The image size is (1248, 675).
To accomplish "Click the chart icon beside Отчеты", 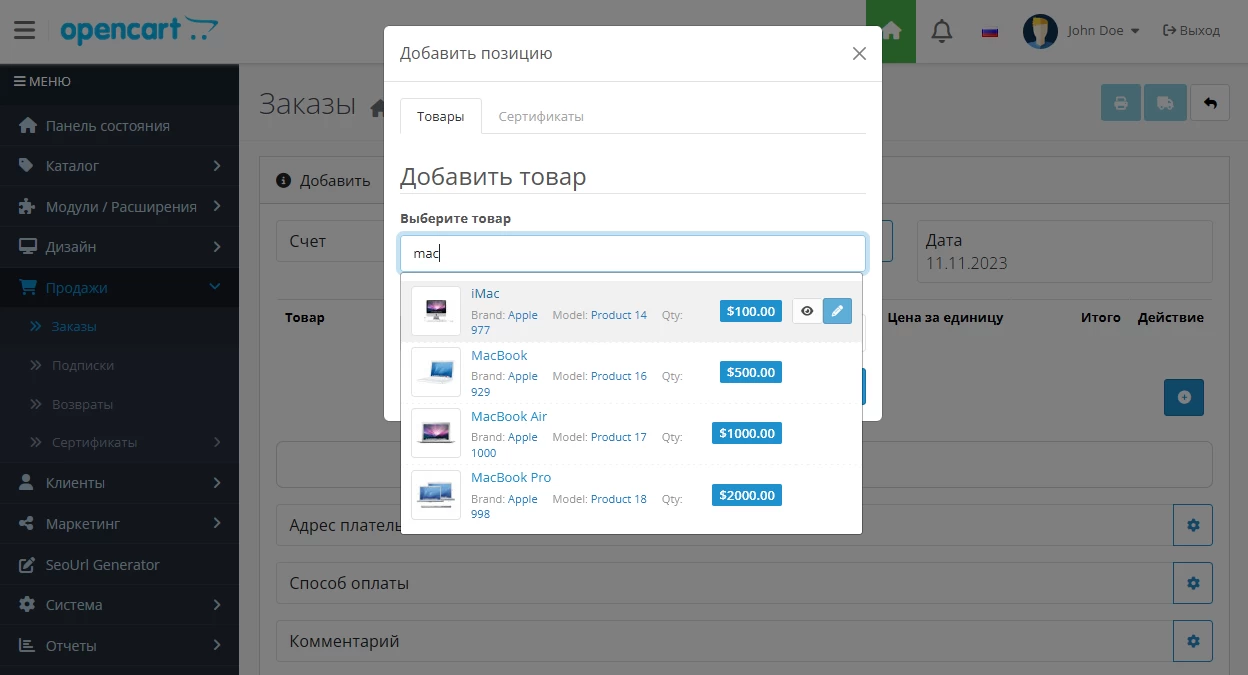I will pyautogui.click(x=27, y=646).
